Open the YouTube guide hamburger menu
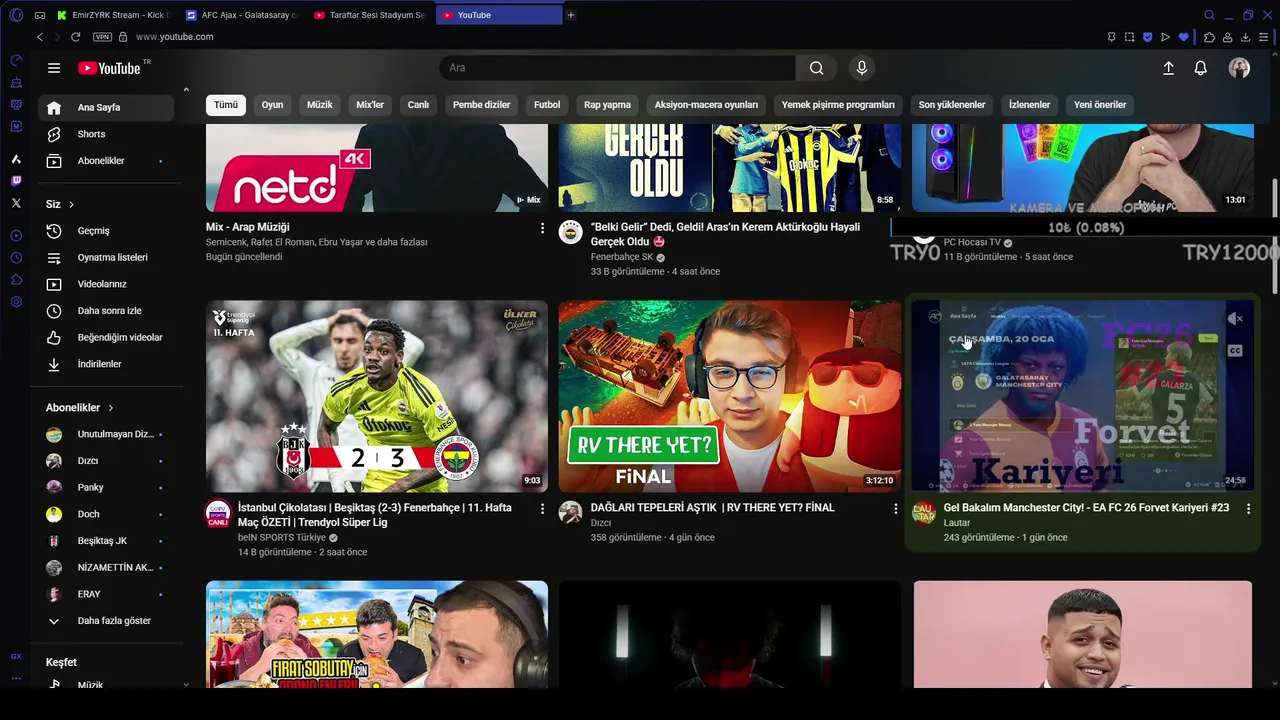 [x=54, y=68]
